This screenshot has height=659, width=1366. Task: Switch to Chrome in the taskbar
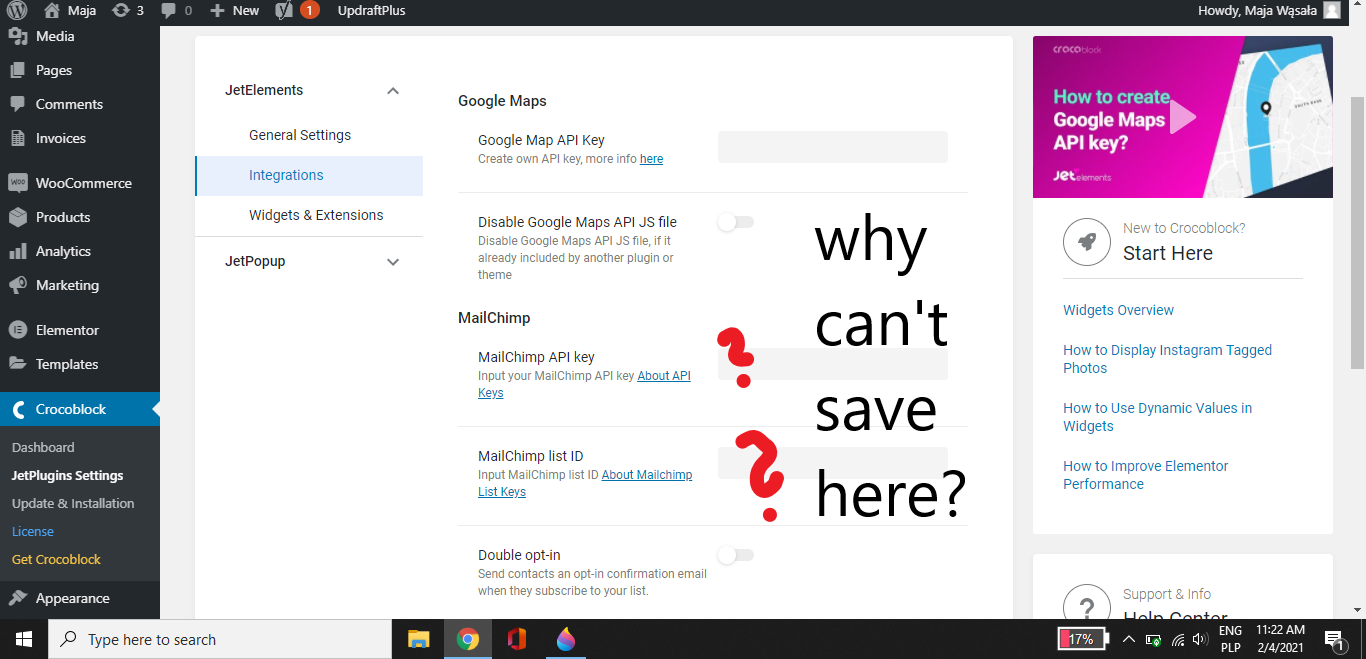click(468, 639)
